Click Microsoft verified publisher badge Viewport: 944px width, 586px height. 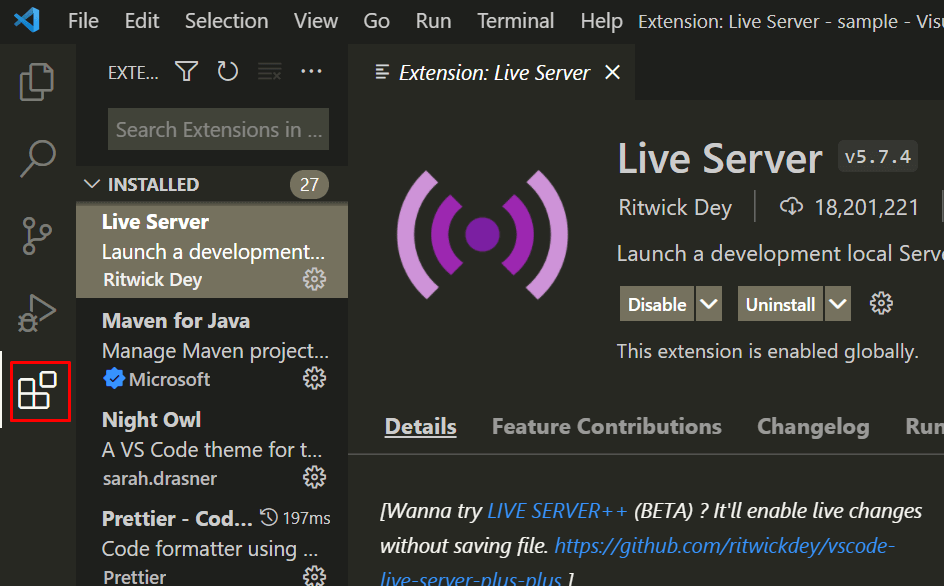coord(114,379)
